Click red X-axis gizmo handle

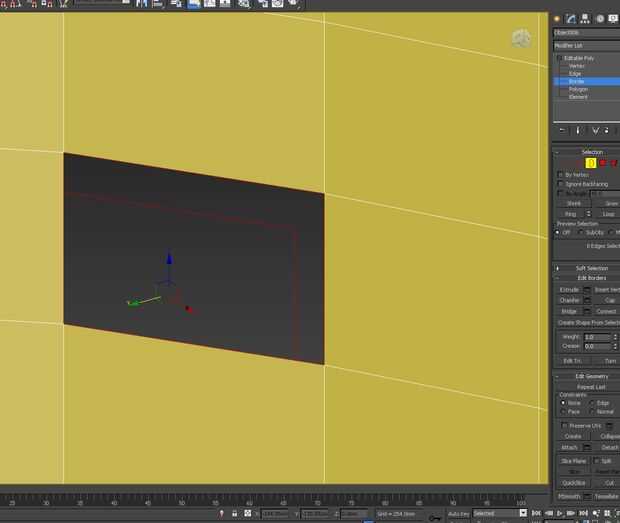click(188, 309)
